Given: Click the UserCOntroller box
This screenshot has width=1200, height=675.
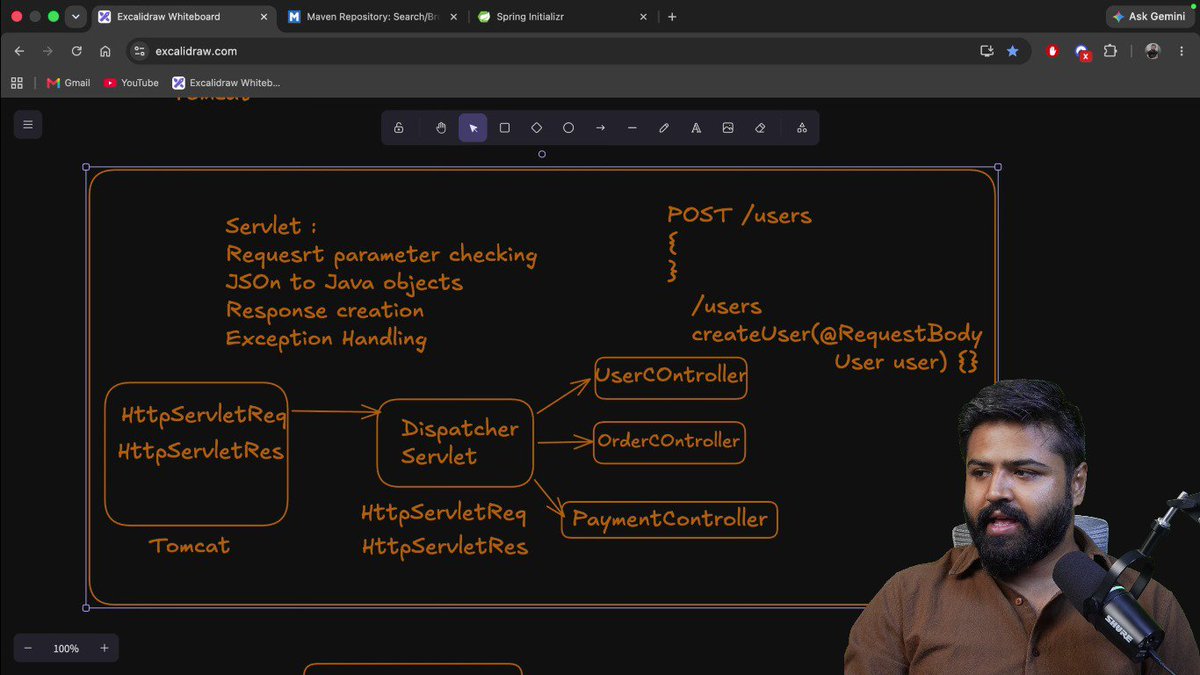Looking at the screenshot, I should 671,378.
